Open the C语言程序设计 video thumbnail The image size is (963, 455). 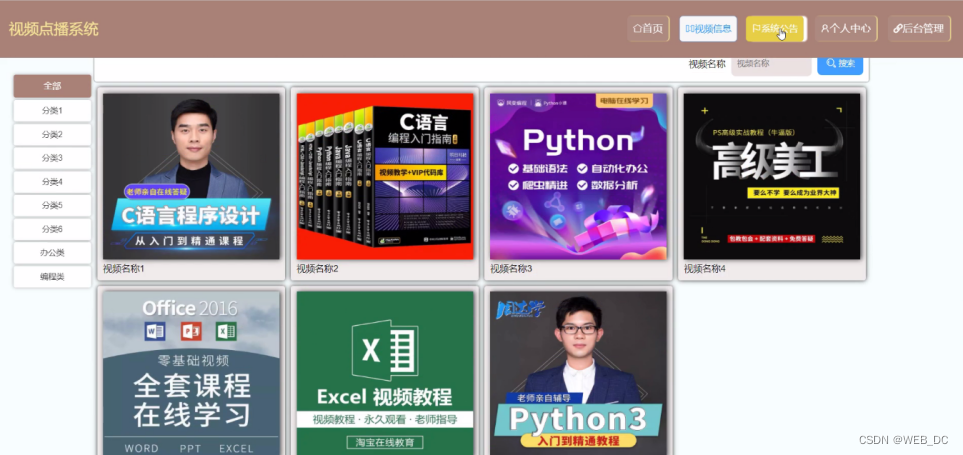(191, 176)
